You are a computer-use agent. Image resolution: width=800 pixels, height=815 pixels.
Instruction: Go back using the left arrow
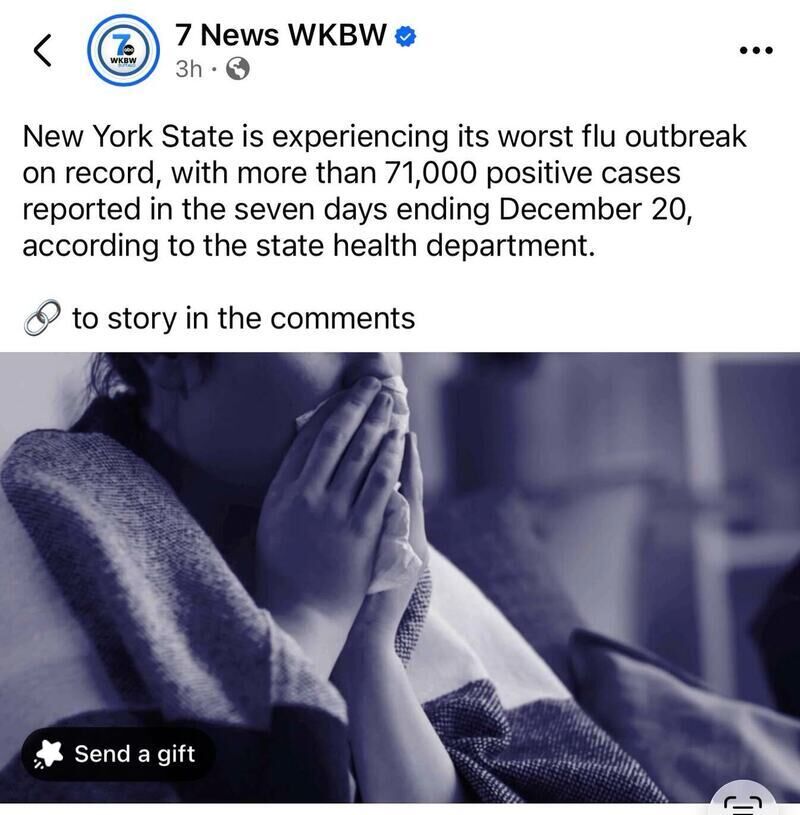point(42,50)
